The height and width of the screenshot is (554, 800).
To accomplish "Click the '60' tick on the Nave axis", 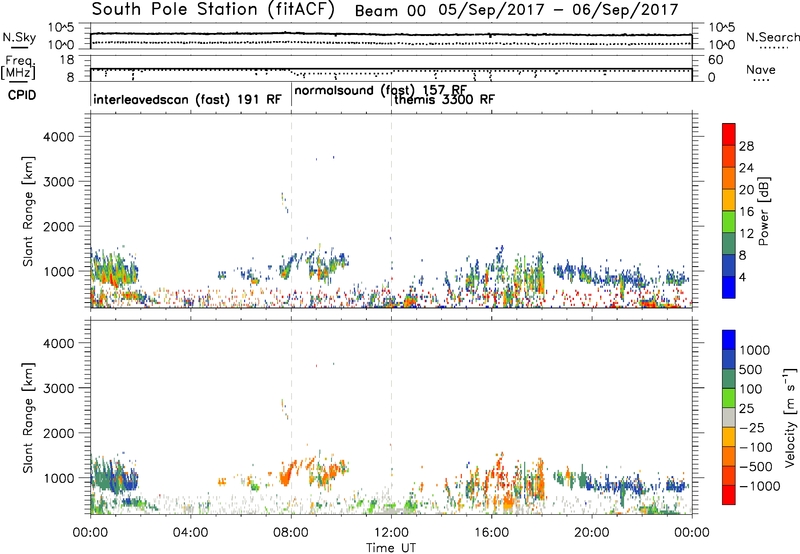I will tap(715, 60).
